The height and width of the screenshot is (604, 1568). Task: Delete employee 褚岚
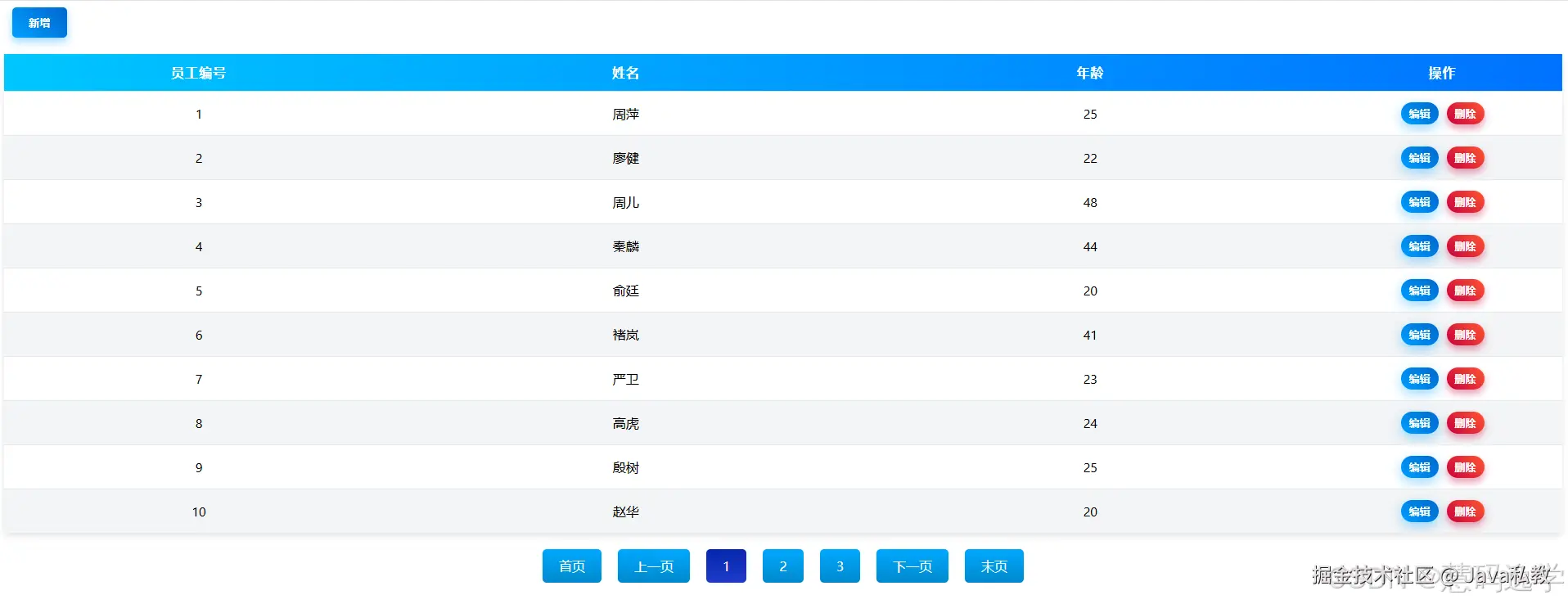point(1465,335)
